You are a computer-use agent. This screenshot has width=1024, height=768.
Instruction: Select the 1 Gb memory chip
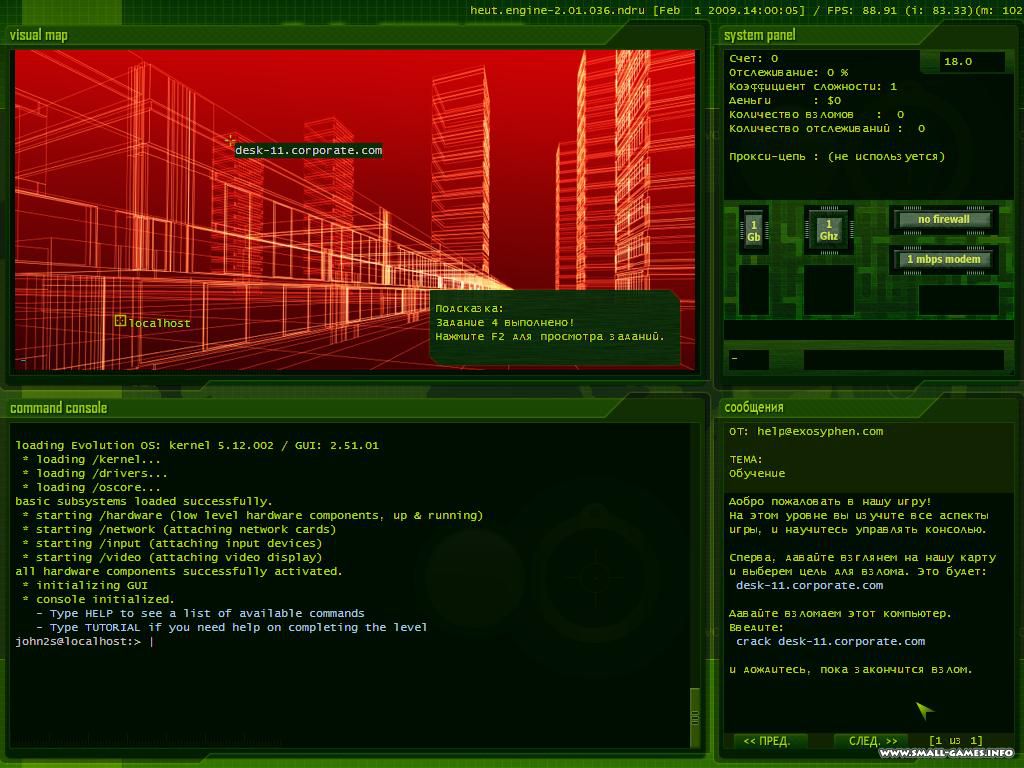(754, 231)
